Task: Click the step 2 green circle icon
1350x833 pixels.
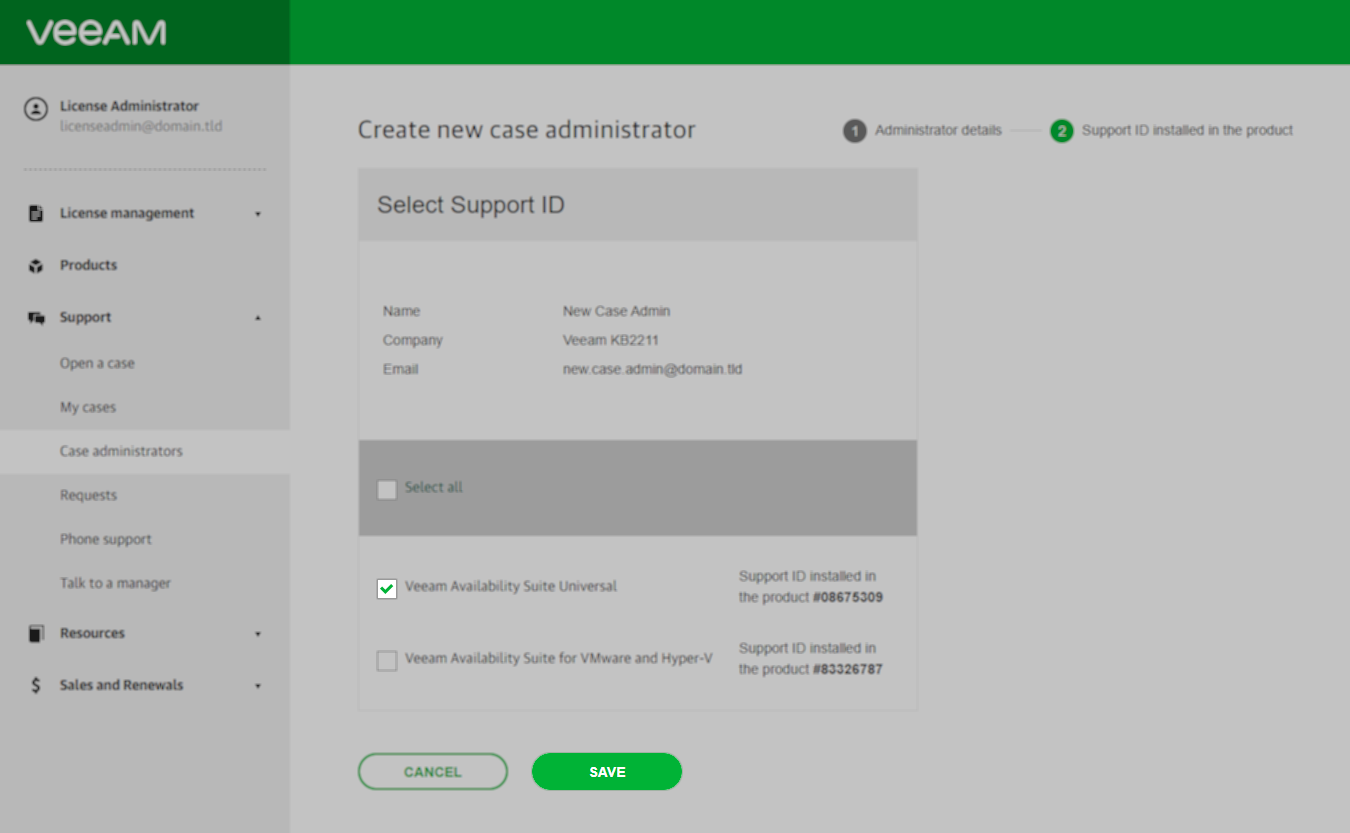Action: click(1061, 131)
